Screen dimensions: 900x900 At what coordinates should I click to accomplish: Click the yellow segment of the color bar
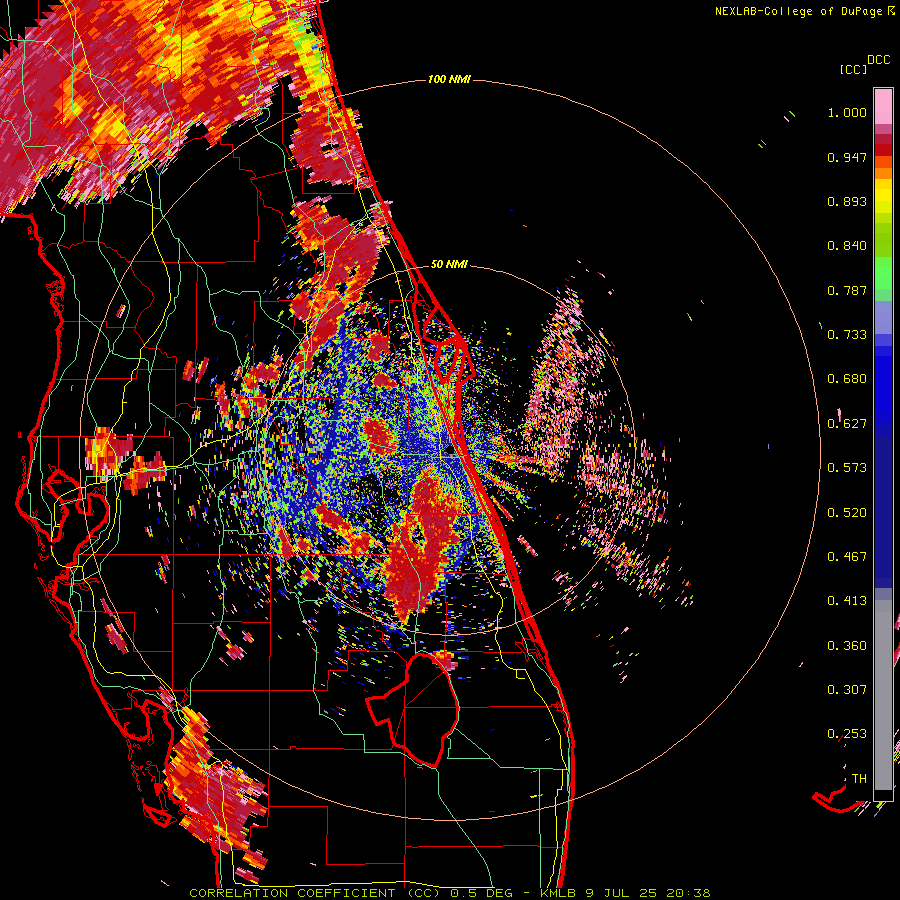pos(883,196)
